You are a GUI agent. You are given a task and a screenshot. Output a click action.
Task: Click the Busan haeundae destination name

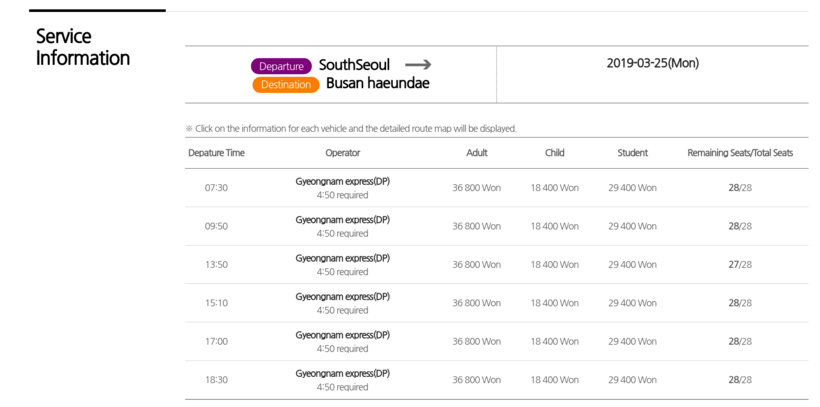377,84
